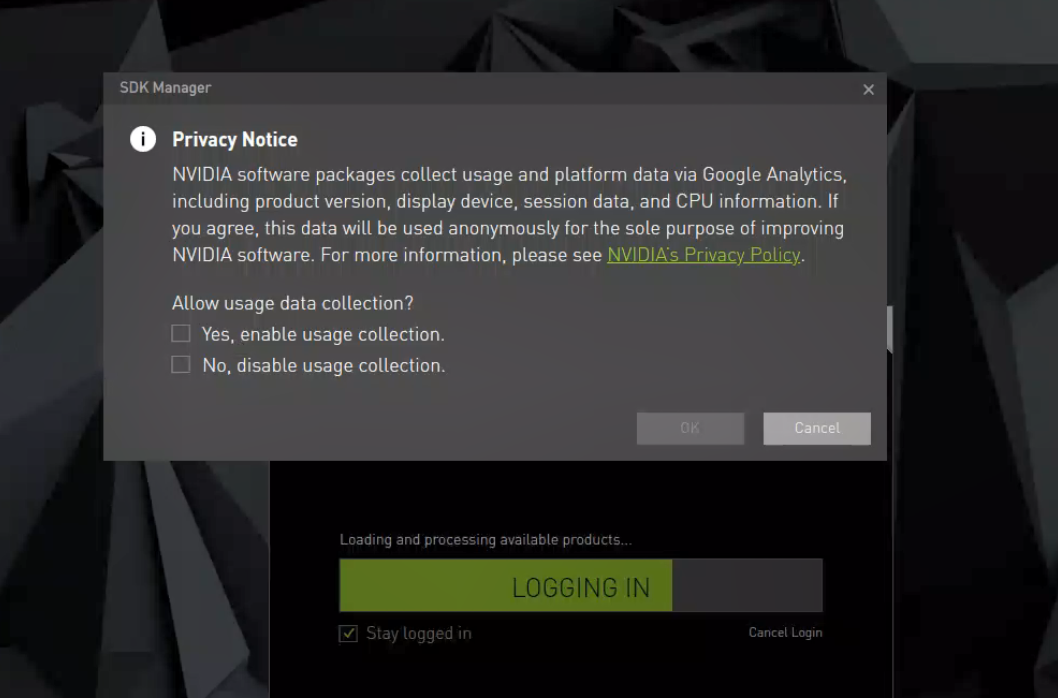Viewport: 1058px width, 698px height.
Task: Click the Privacy Notice info icon
Action: click(143, 139)
